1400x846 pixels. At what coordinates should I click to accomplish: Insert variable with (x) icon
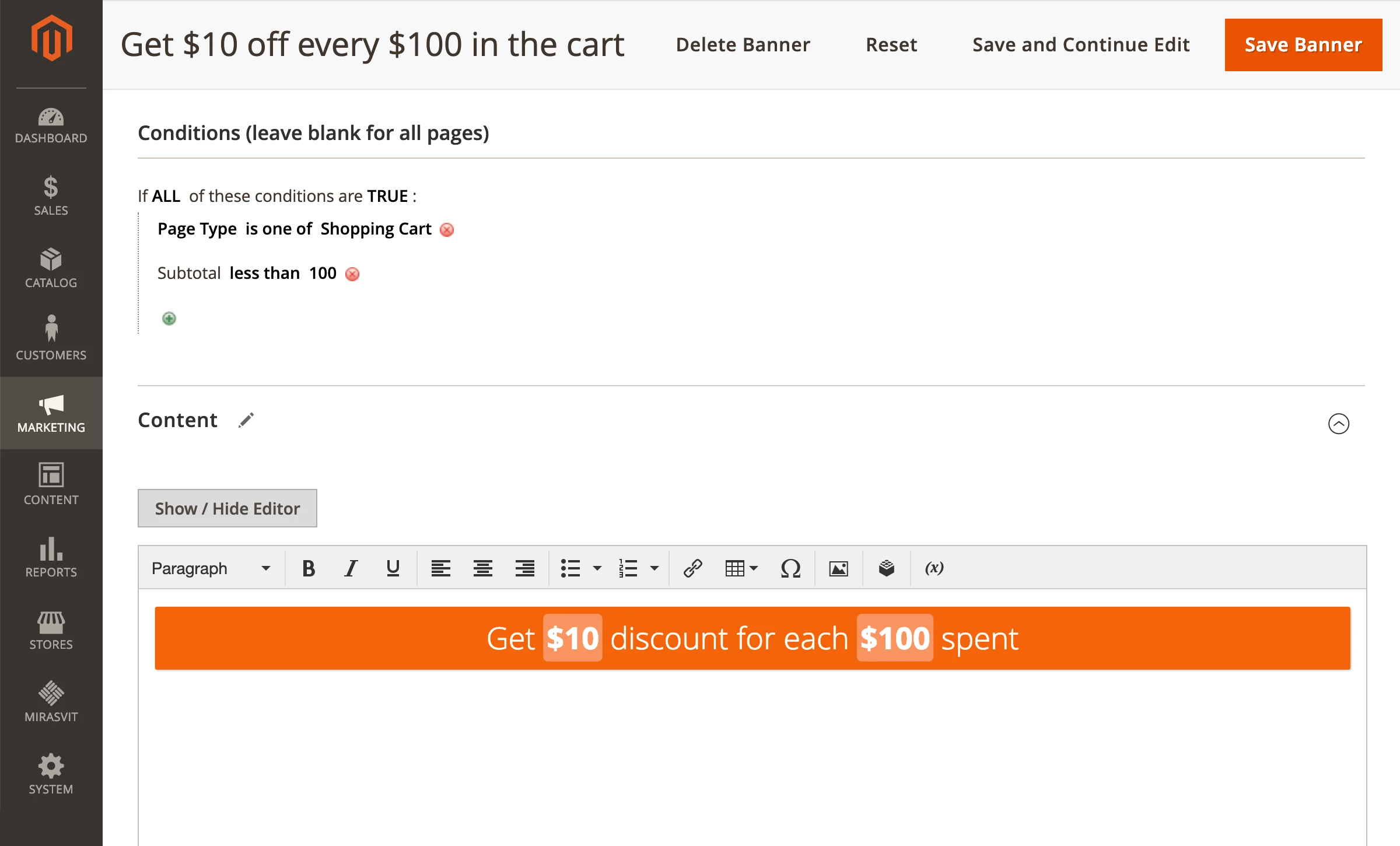[934, 568]
